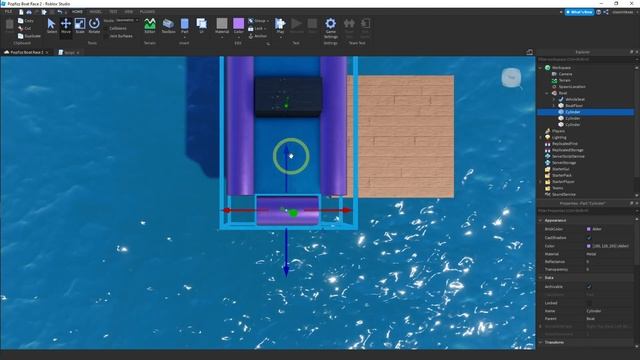Click the Anchor button
640x360 pixels.
[258, 36]
